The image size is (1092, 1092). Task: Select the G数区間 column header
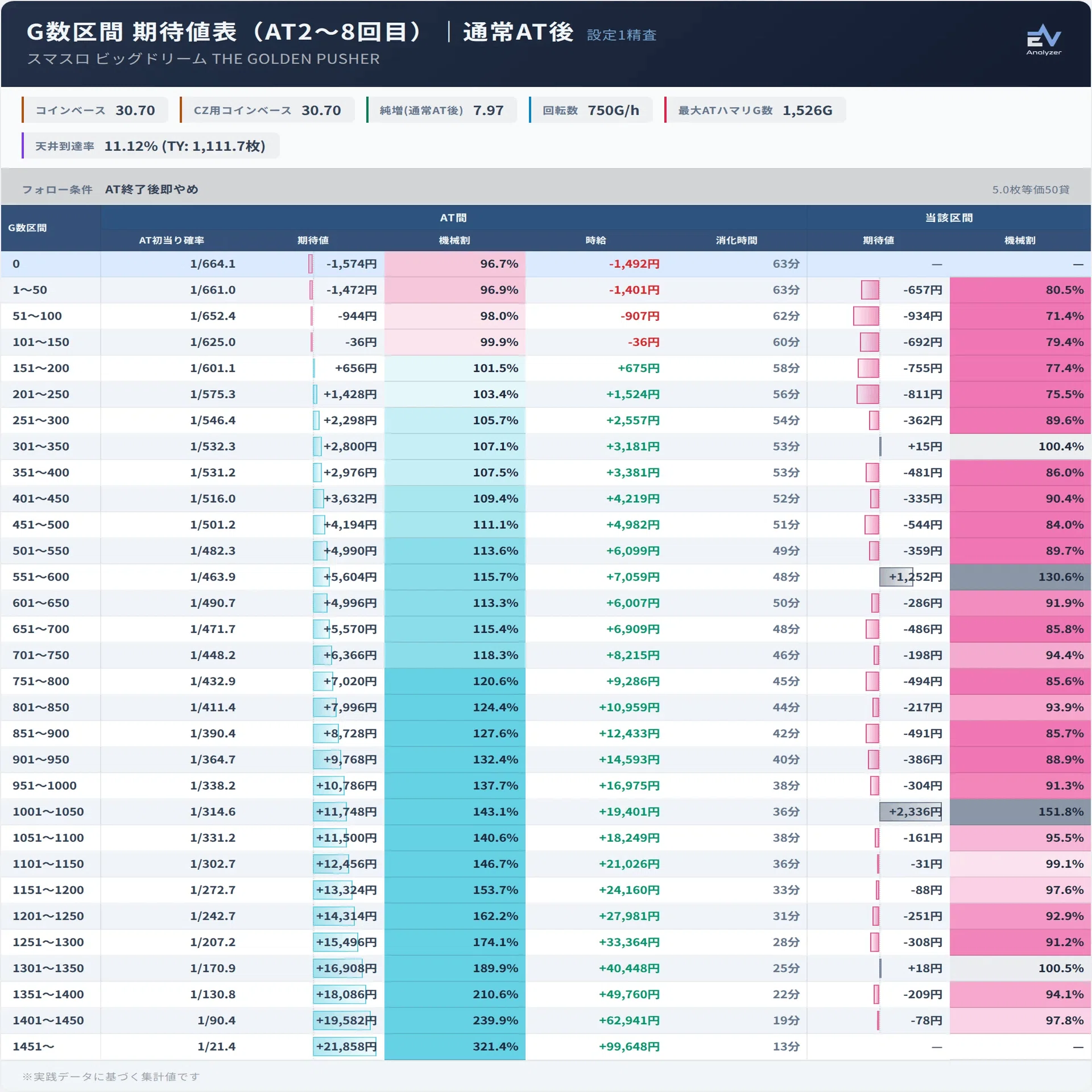(x=27, y=228)
